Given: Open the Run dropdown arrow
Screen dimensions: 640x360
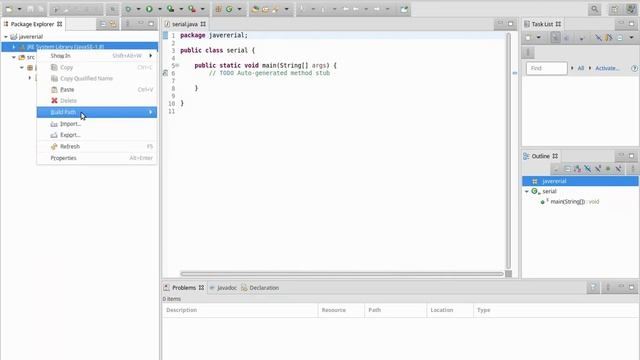Looking at the screenshot, I should point(160,9).
